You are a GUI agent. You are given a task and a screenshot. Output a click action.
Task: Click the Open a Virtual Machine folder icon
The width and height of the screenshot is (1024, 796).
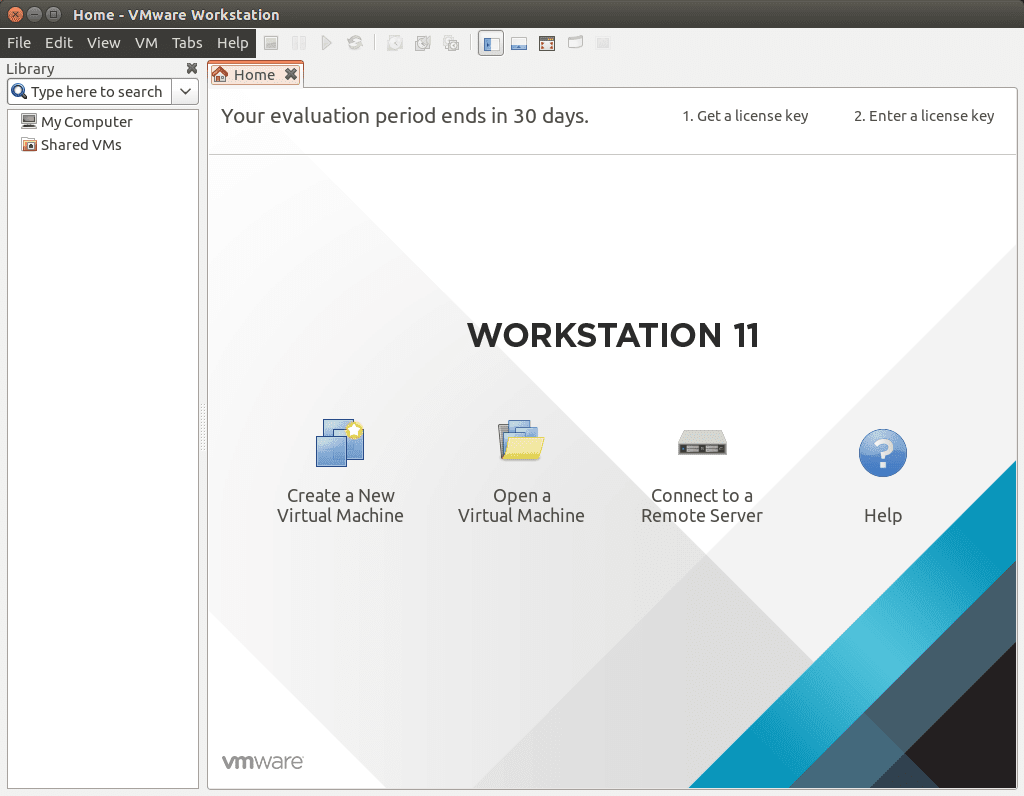coord(520,441)
